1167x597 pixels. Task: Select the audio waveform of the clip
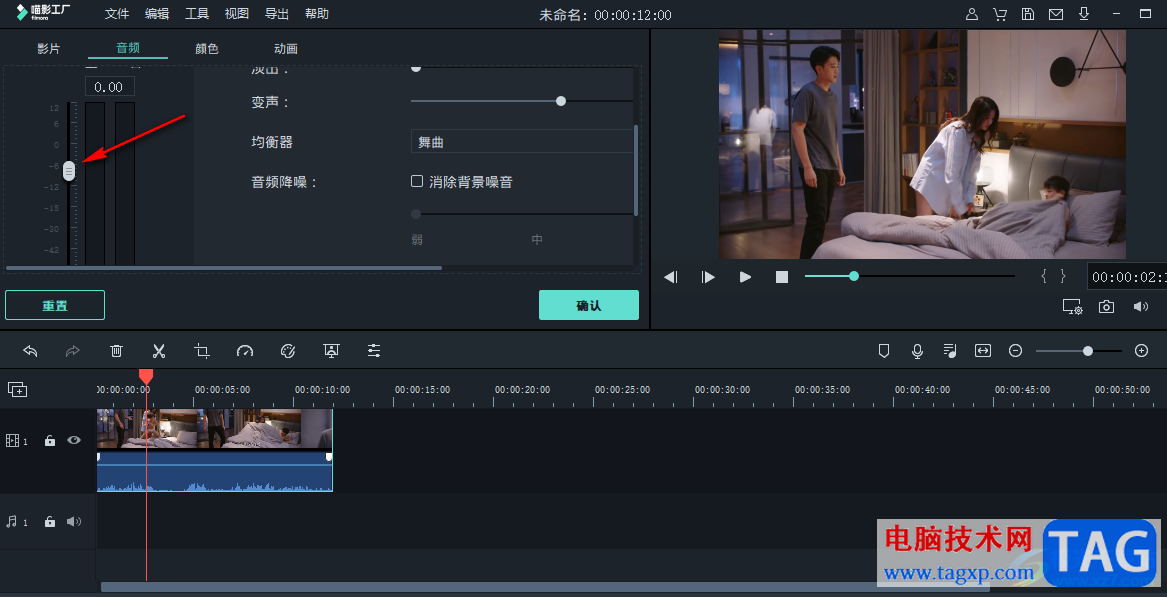(214, 472)
